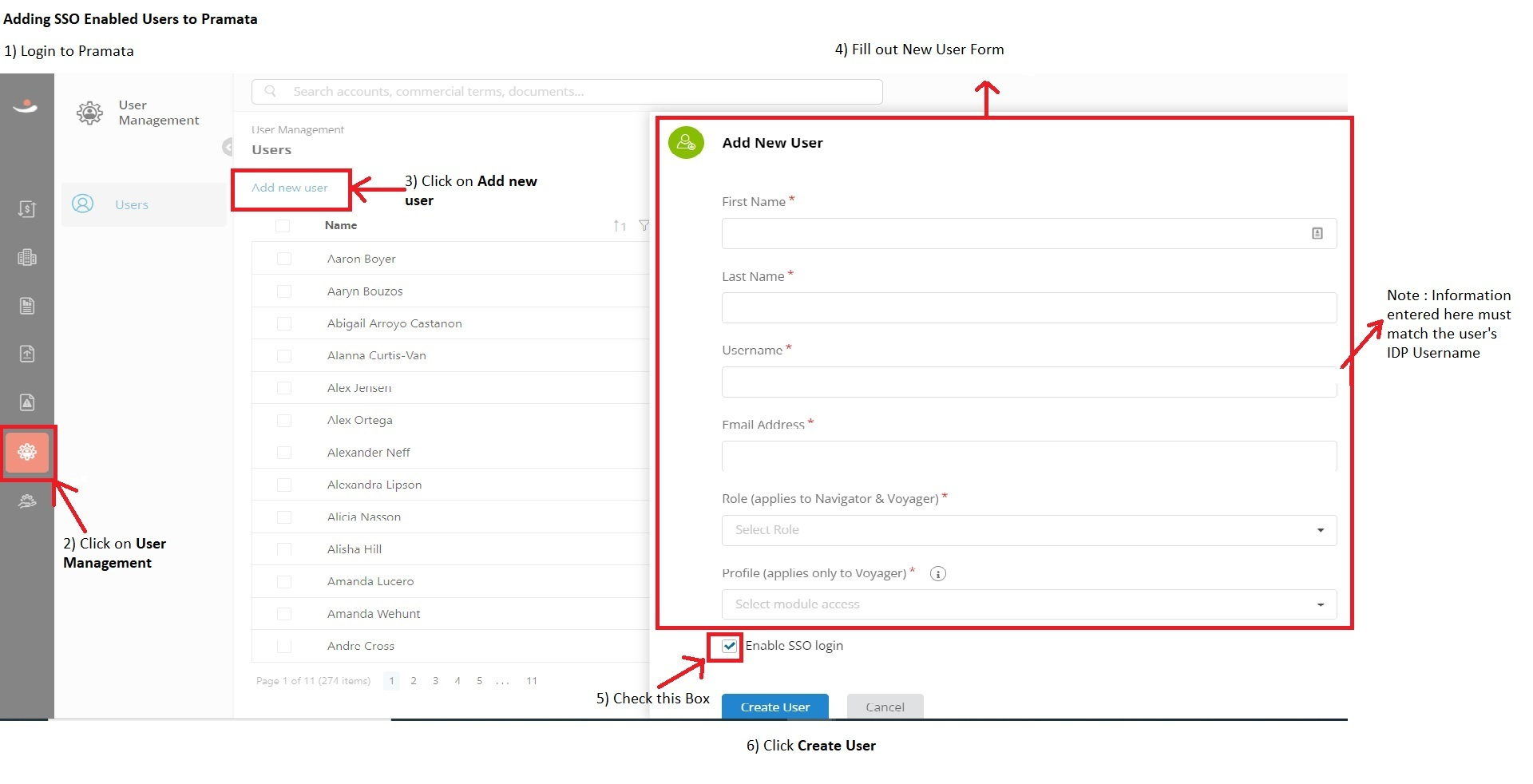Screen dimensions: 1533x784
Task: Open the Select module access dropdown
Action: click(x=1029, y=604)
